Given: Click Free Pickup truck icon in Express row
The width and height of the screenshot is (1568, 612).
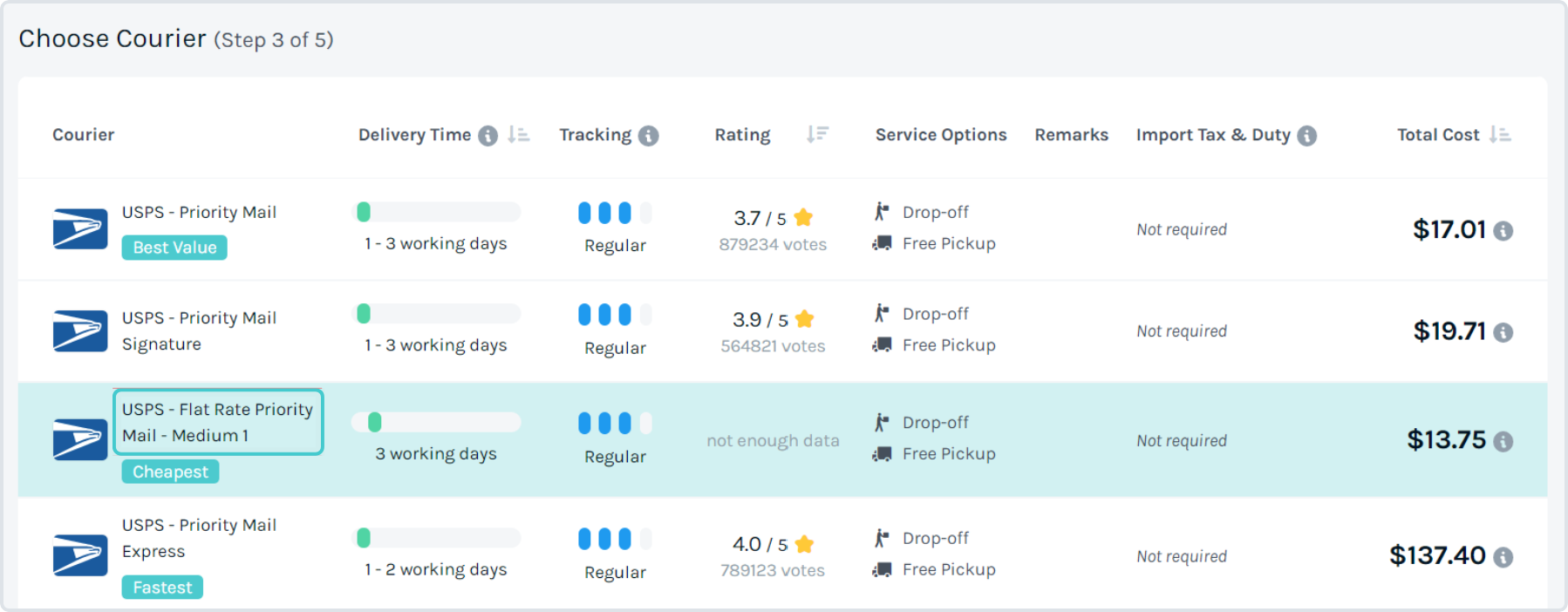Looking at the screenshot, I should tap(883, 569).
